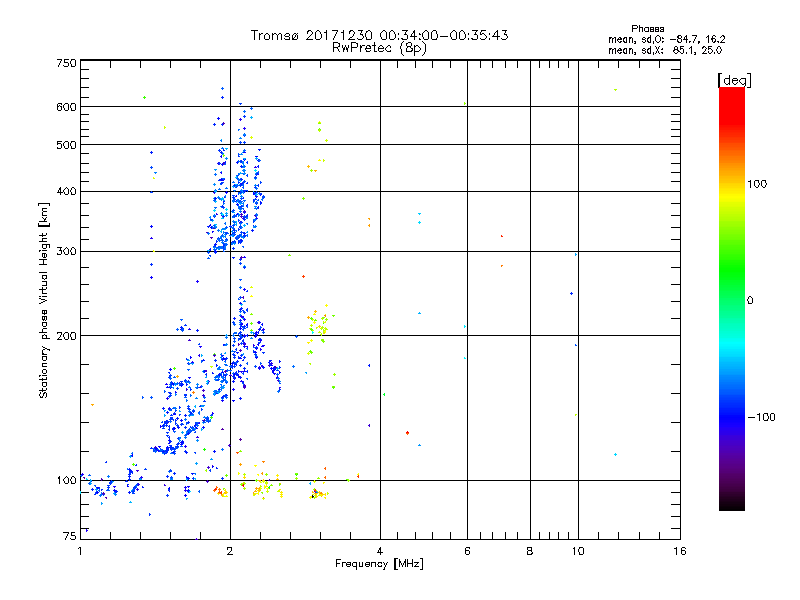
Task: Click the 'RwPretec (8p)' subtitle
Action: (x=379, y=48)
